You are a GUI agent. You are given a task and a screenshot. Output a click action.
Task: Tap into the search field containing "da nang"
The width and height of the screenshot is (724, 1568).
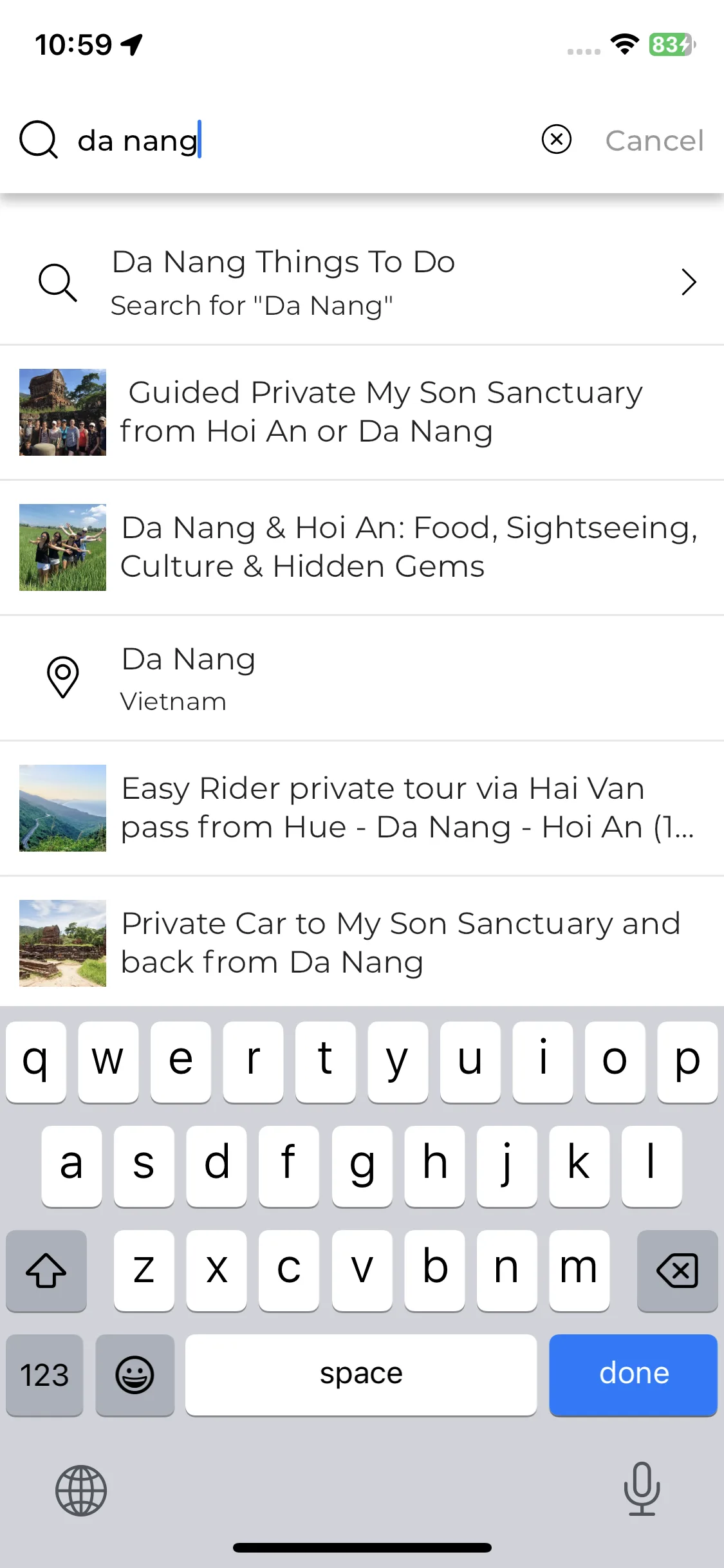point(302,140)
